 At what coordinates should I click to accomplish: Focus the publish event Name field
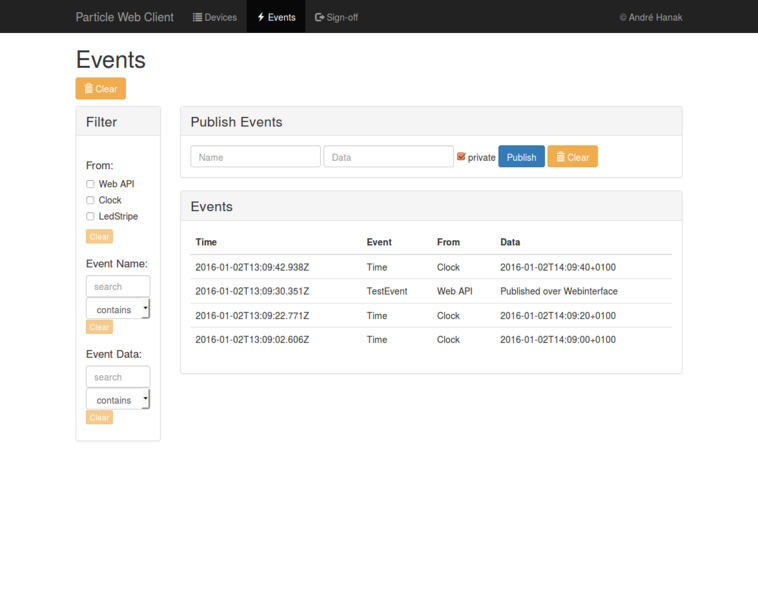click(x=255, y=157)
